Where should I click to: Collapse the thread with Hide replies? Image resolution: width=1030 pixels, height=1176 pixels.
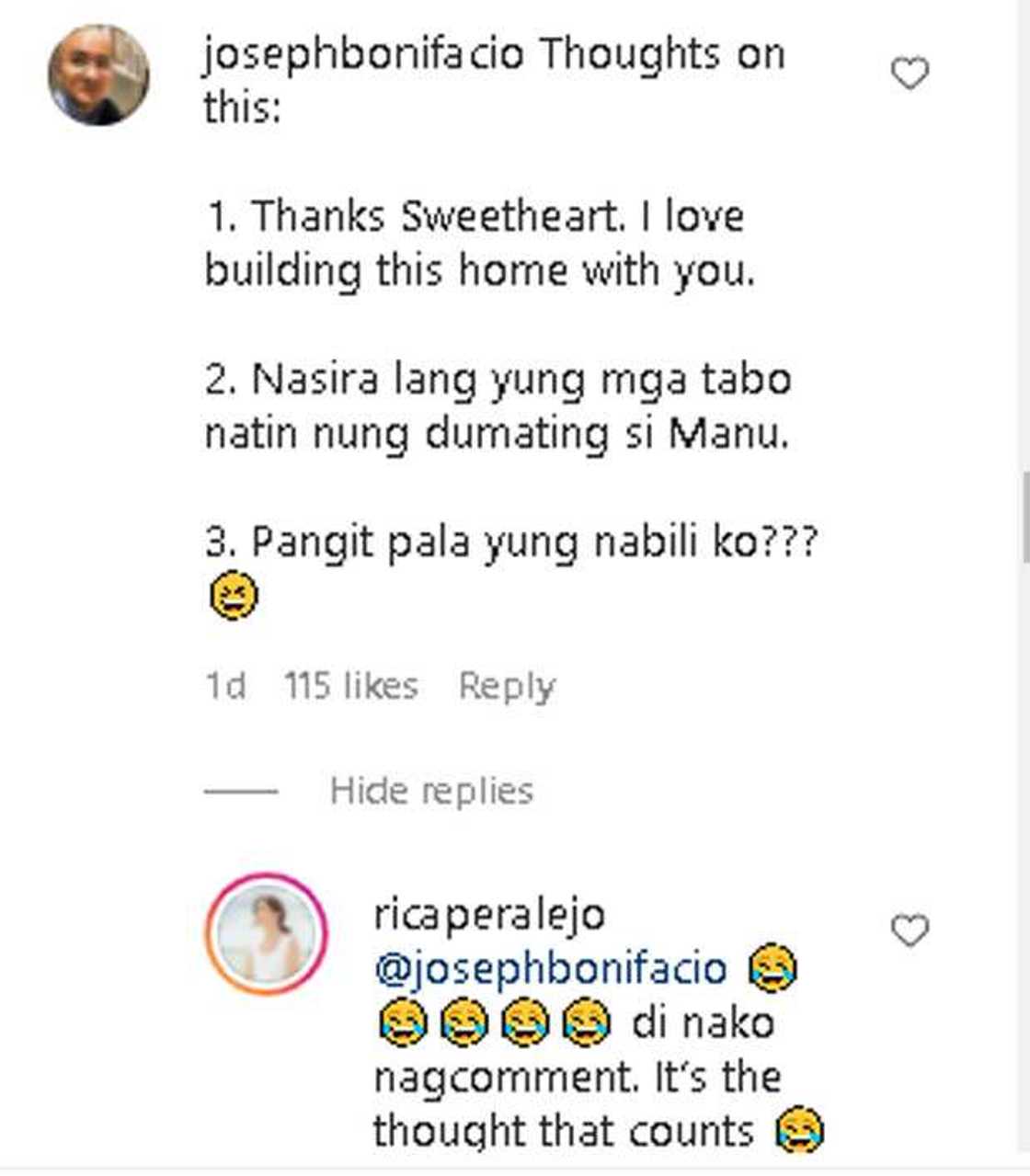(431, 791)
